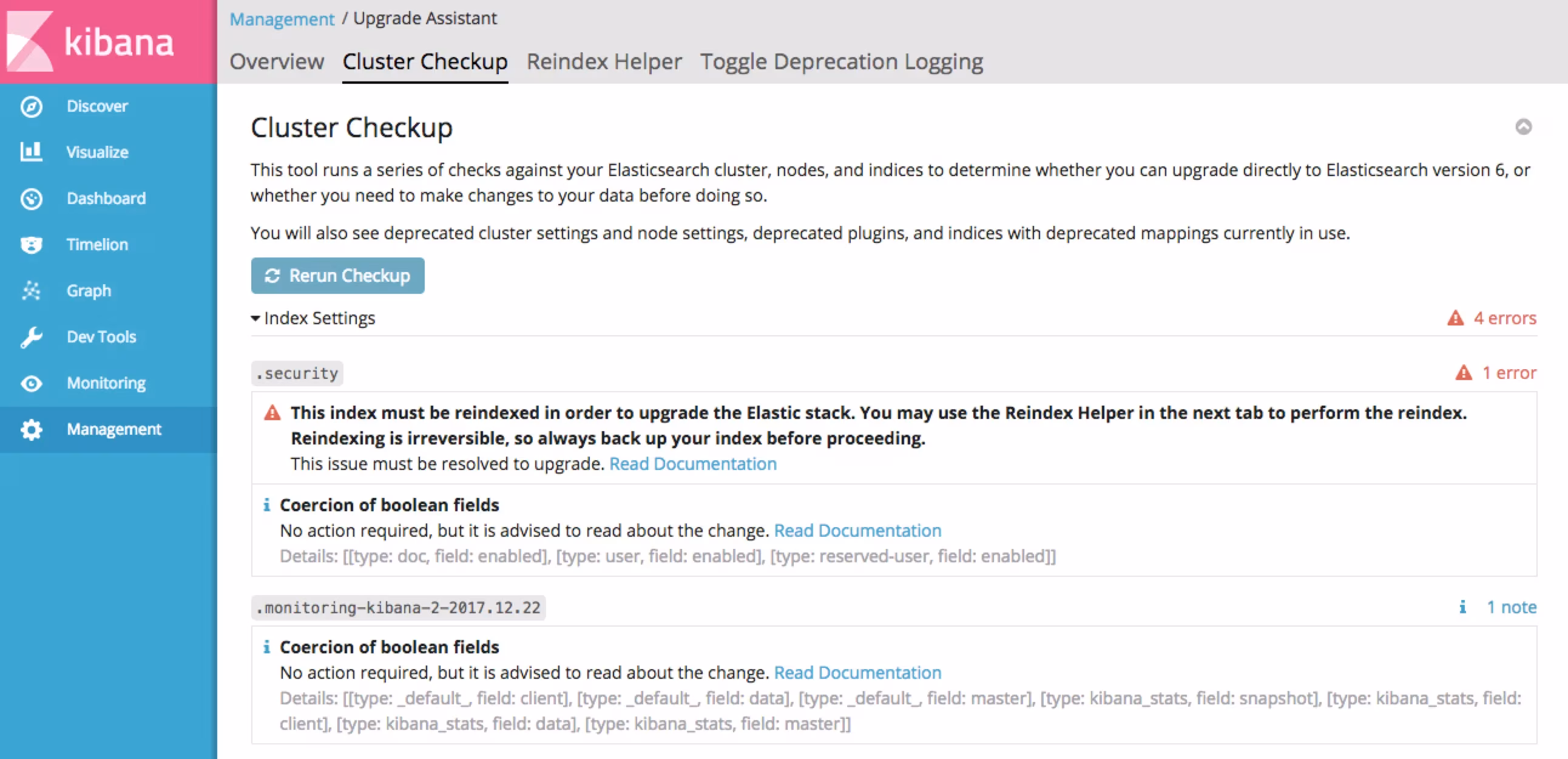The width and height of the screenshot is (1568, 759).
Task: Open Management via gear icon
Action: pyautogui.click(x=31, y=429)
